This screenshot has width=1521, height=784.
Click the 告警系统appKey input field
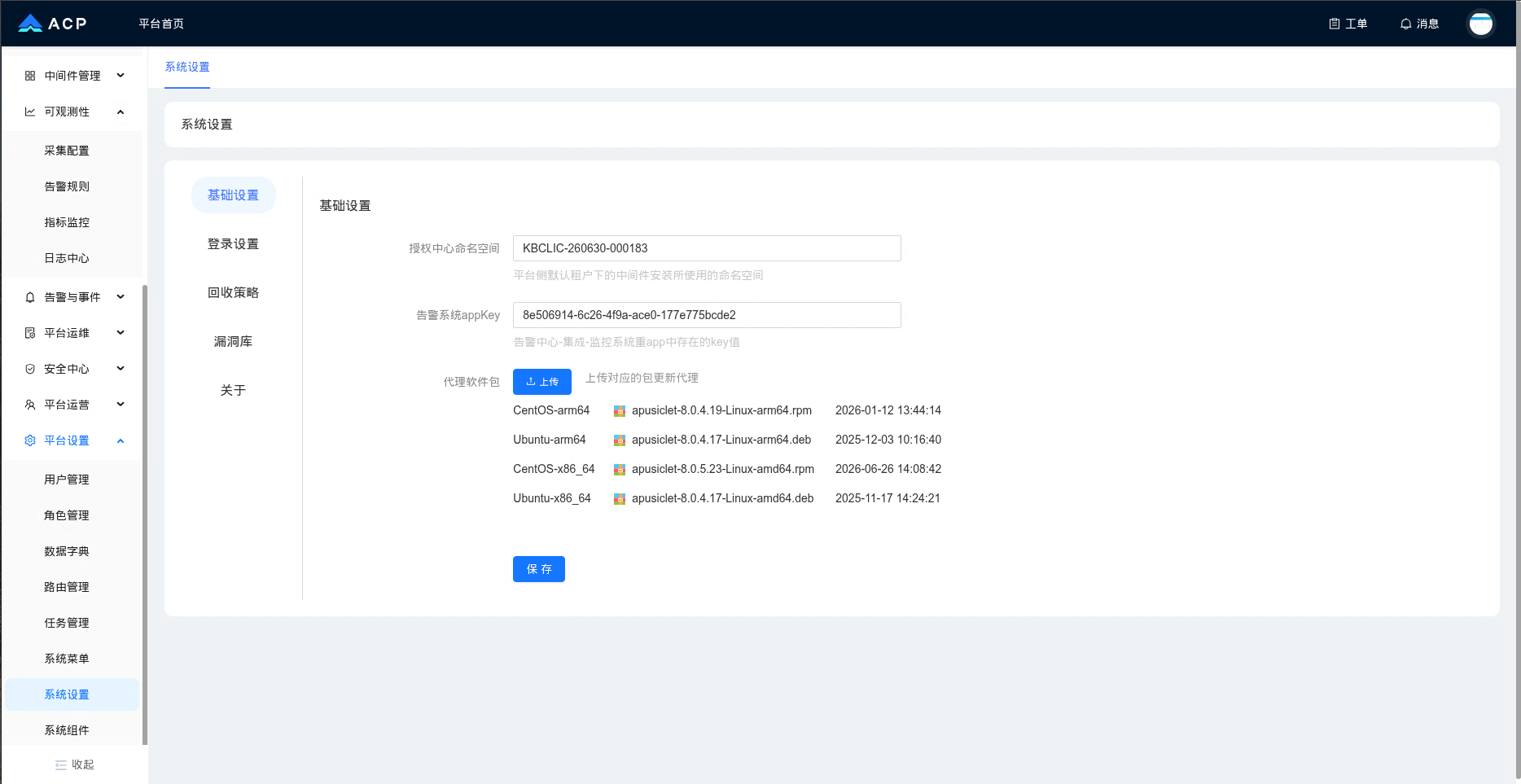point(707,315)
